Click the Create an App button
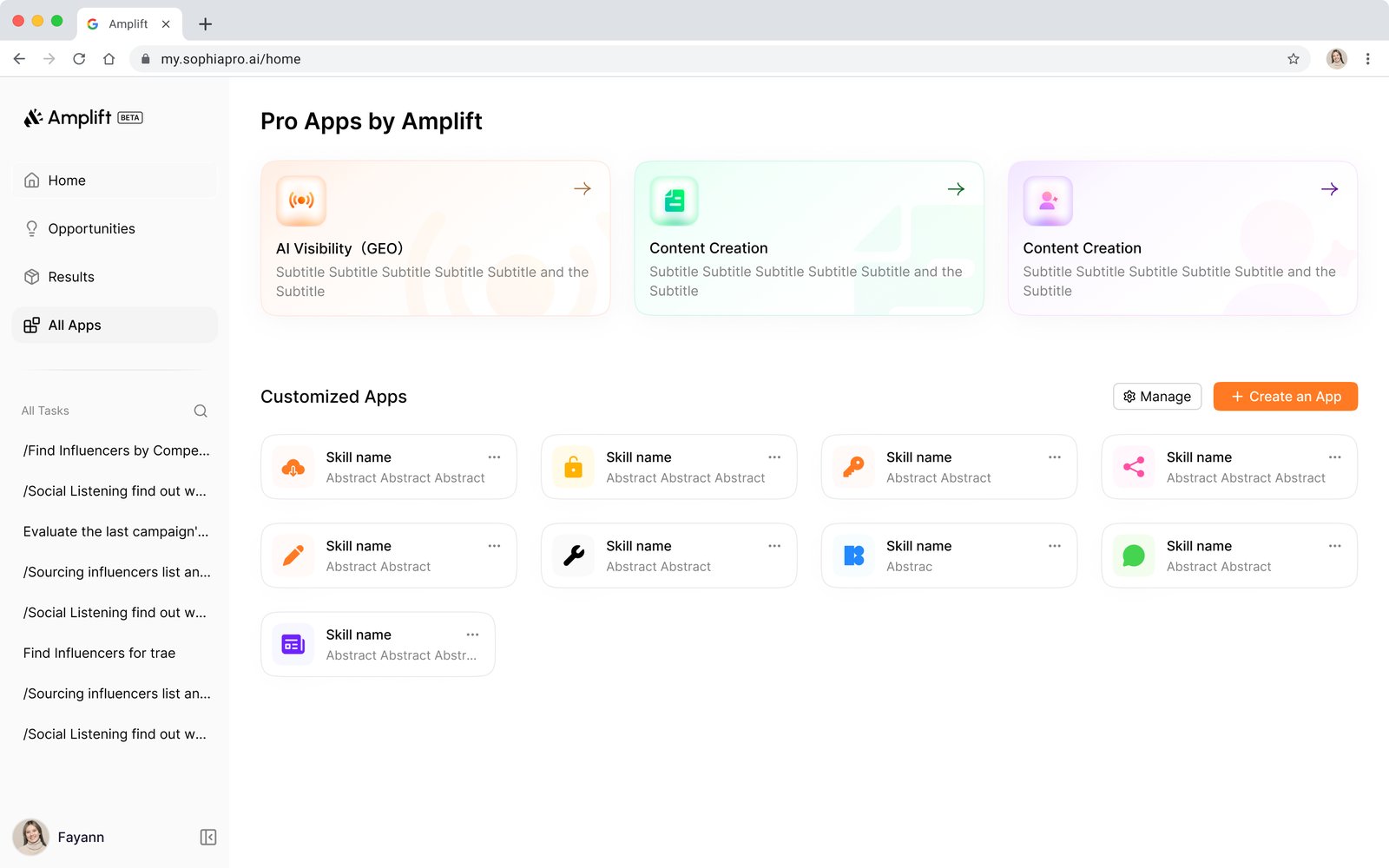The image size is (1389, 868). pos(1286,397)
